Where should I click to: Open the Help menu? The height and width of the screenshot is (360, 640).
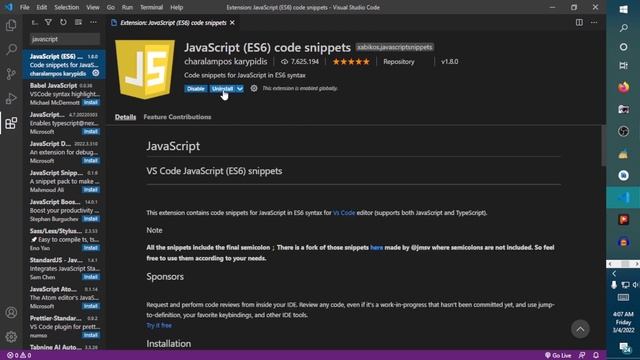coord(176,7)
